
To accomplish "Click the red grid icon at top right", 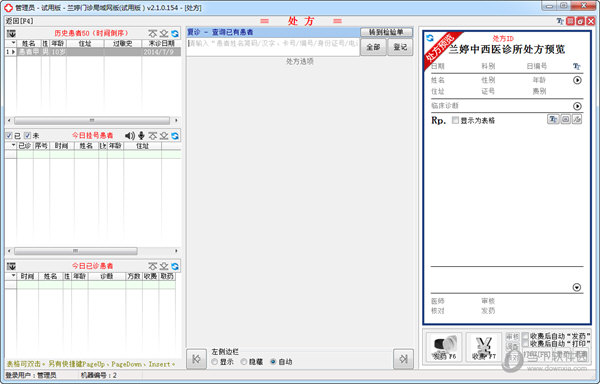I will [x=570, y=21].
